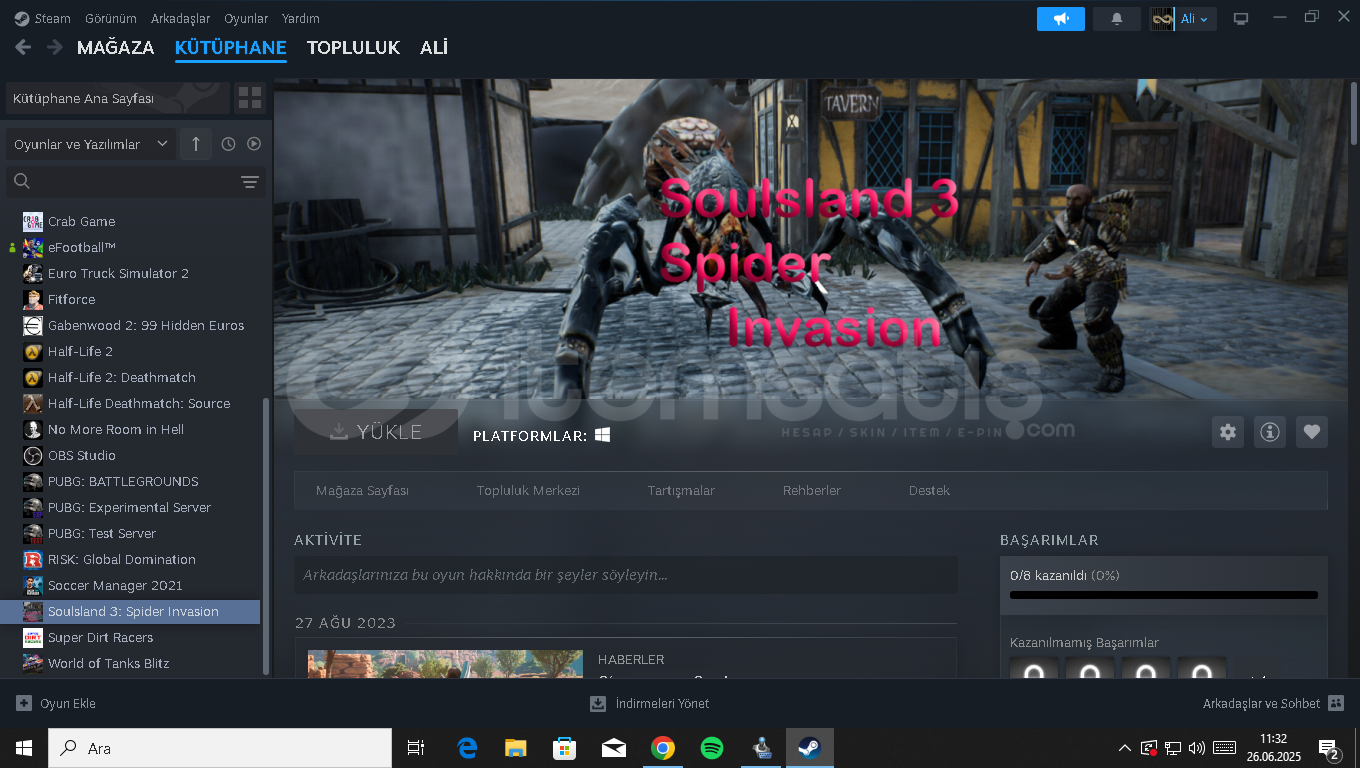
Task: Open friends and chat icon
Action: [x=1336, y=703]
